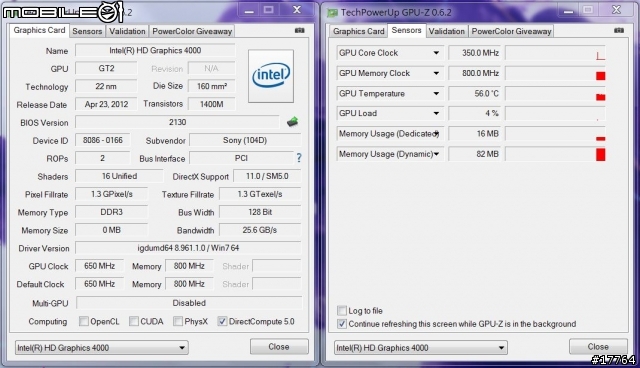Click GPU-Z app icon in right title bar

click(332, 13)
